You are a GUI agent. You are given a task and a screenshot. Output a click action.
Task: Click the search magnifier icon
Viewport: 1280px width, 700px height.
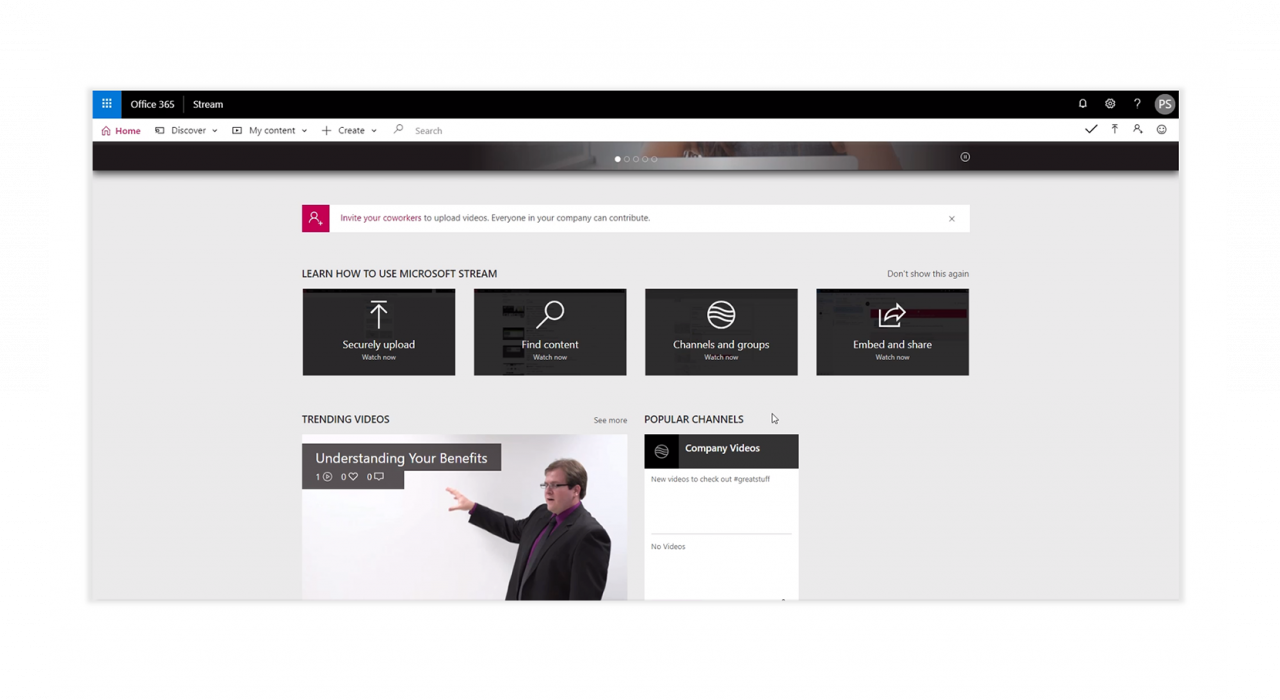point(398,129)
